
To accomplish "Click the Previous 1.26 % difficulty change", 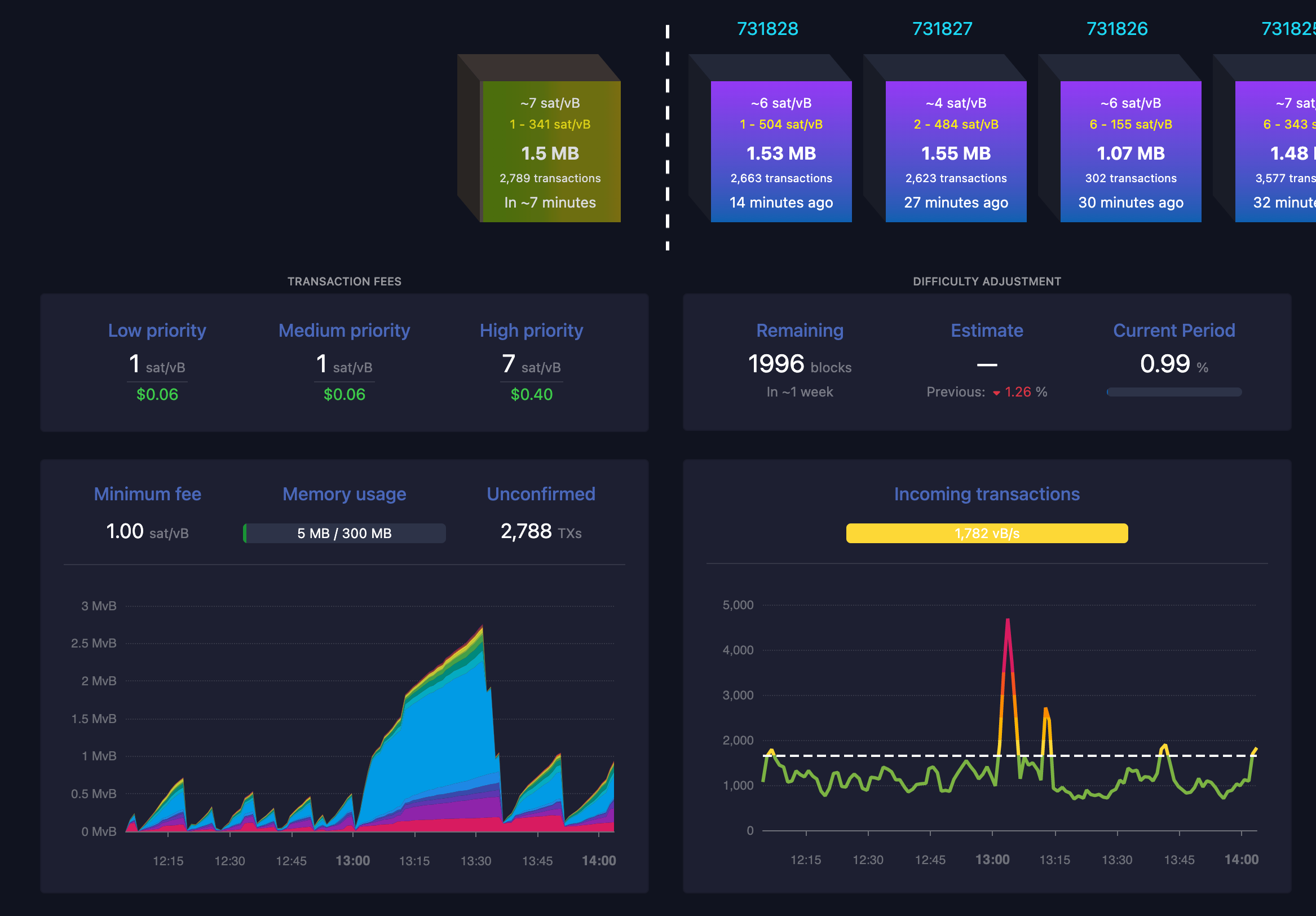I will tap(987, 392).
